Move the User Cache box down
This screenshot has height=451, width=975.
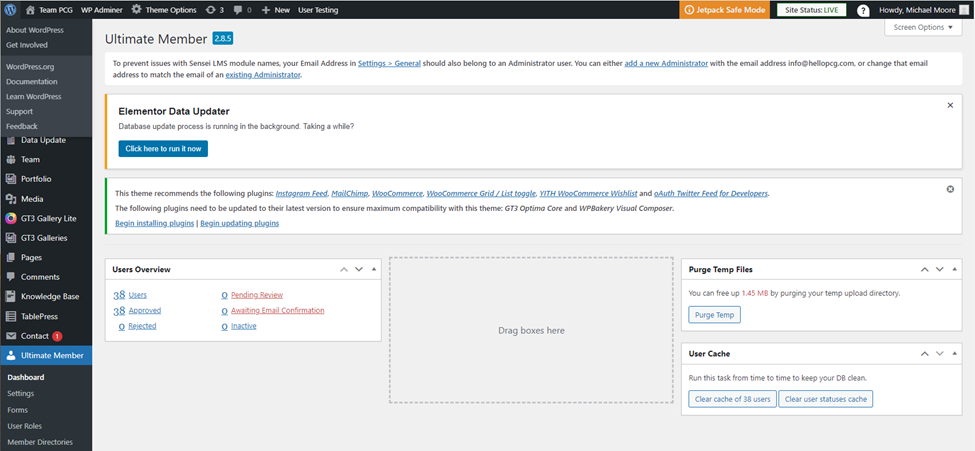(940, 354)
